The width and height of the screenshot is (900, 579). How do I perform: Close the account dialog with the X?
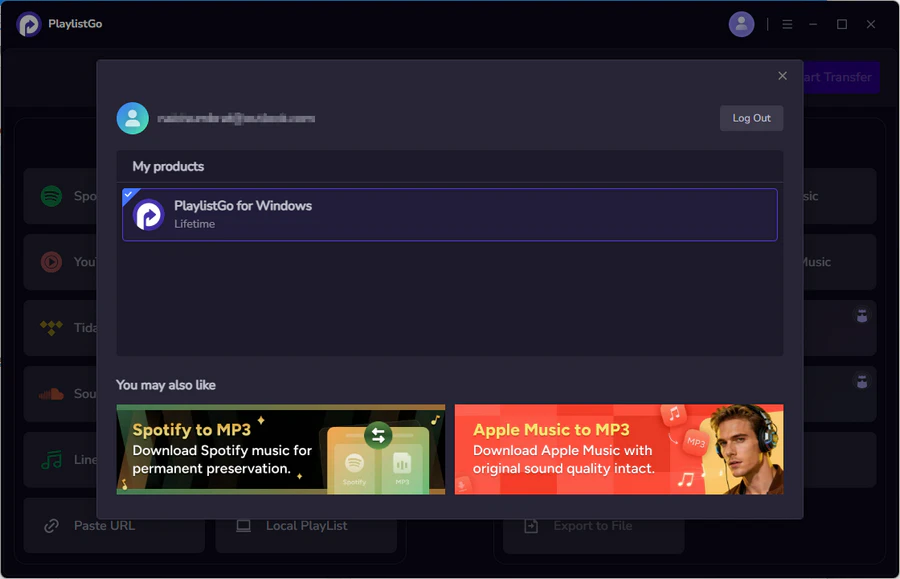(x=782, y=76)
